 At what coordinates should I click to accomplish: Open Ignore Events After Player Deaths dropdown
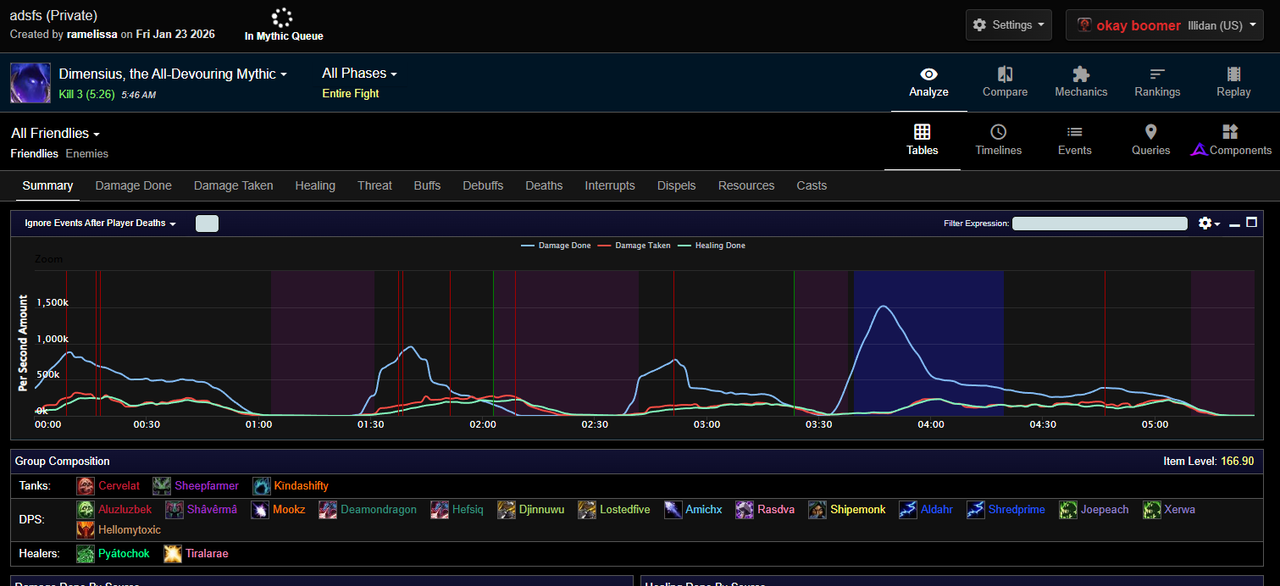[100, 224]
